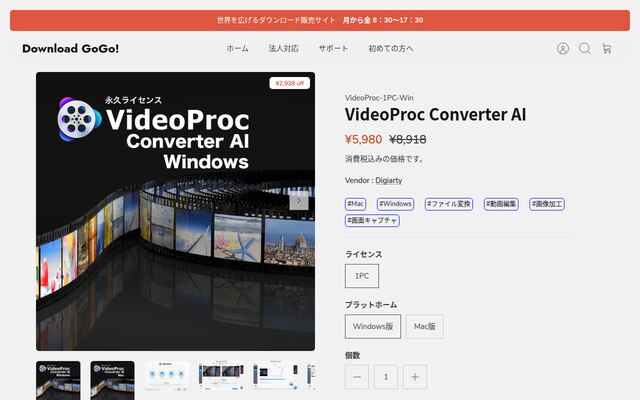Click the 消費税込みの価格です note
Viewport: 640px width, 400px height.
(x=384, y=159)
